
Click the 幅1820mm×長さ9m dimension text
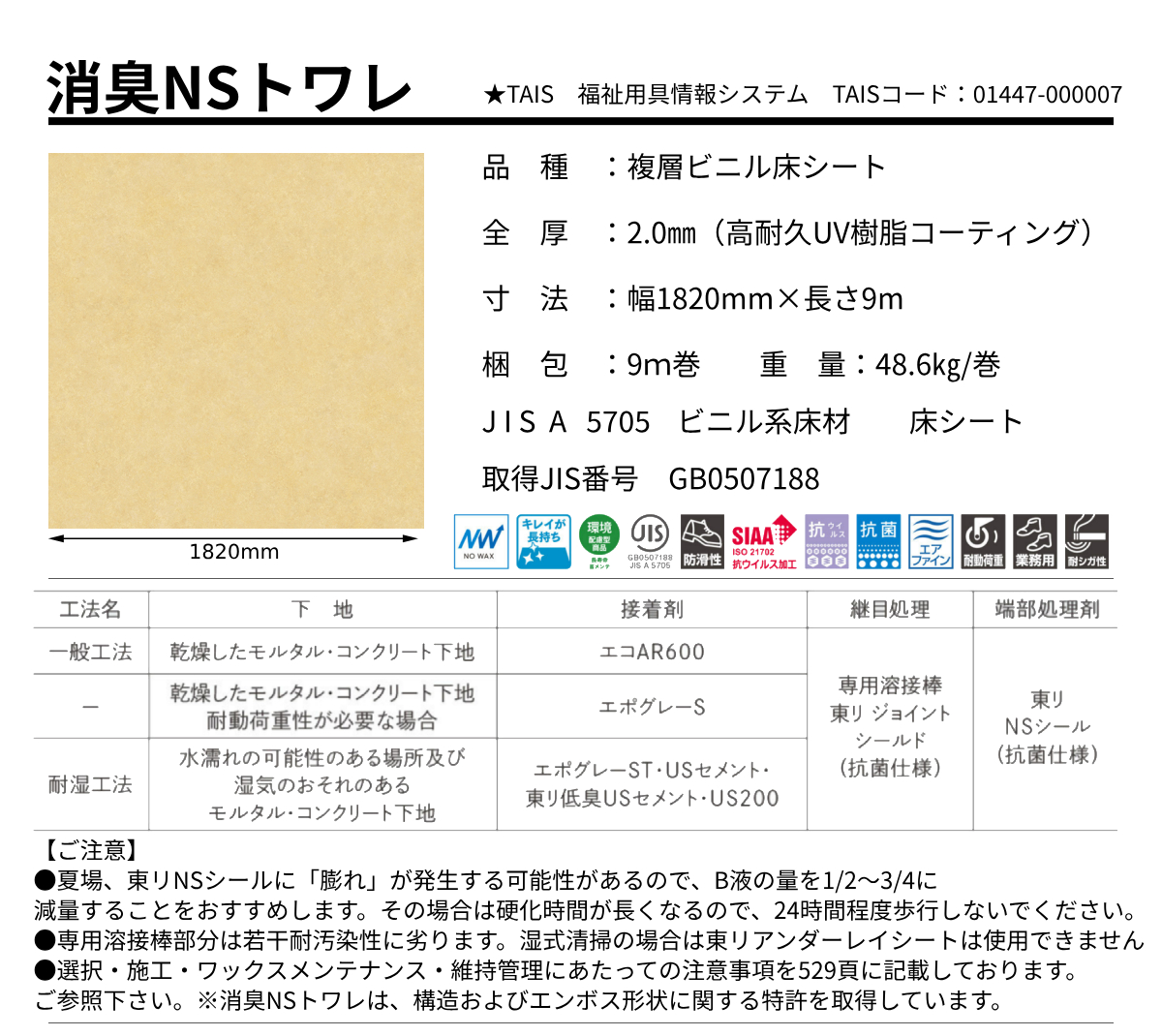[765, 298]
